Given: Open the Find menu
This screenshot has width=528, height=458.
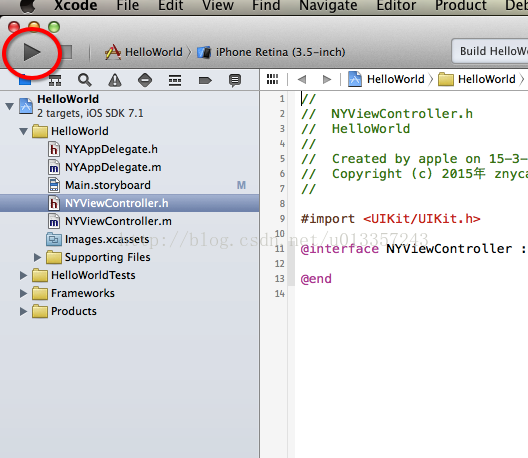Looking at the screenshot, I should click(266, 6).
